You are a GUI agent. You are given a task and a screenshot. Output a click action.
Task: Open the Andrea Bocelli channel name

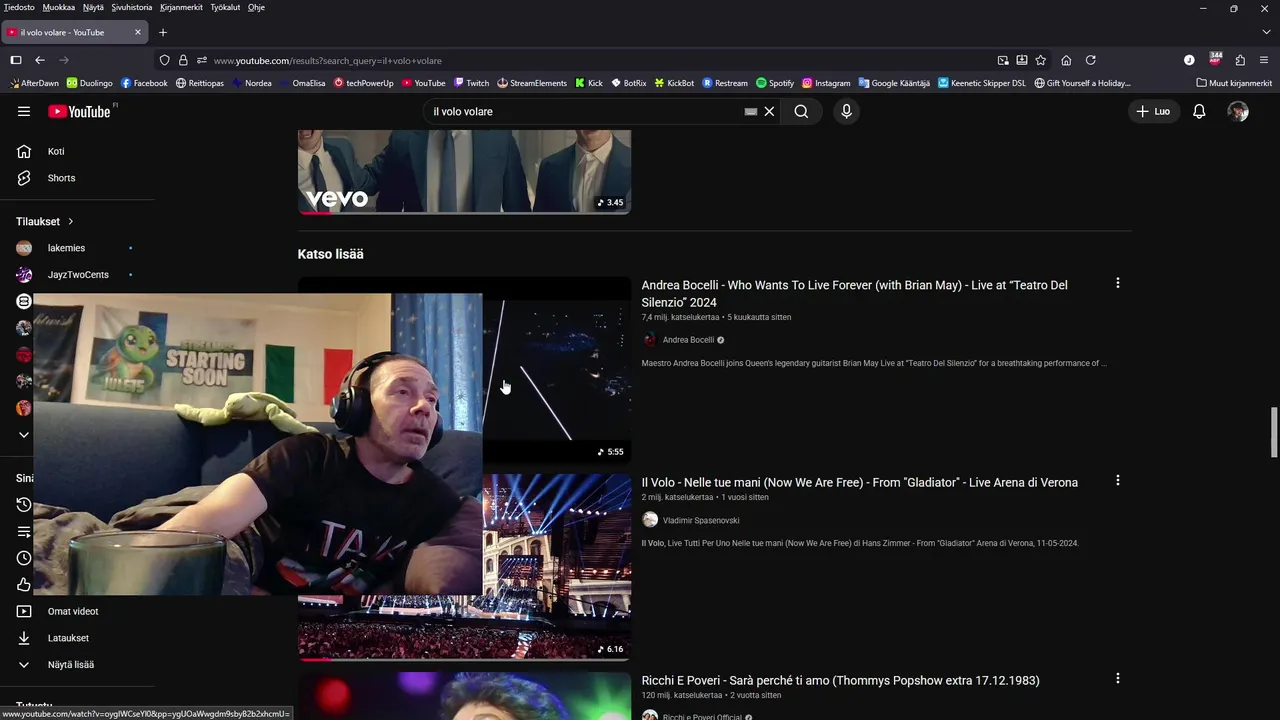pos(688,340)
